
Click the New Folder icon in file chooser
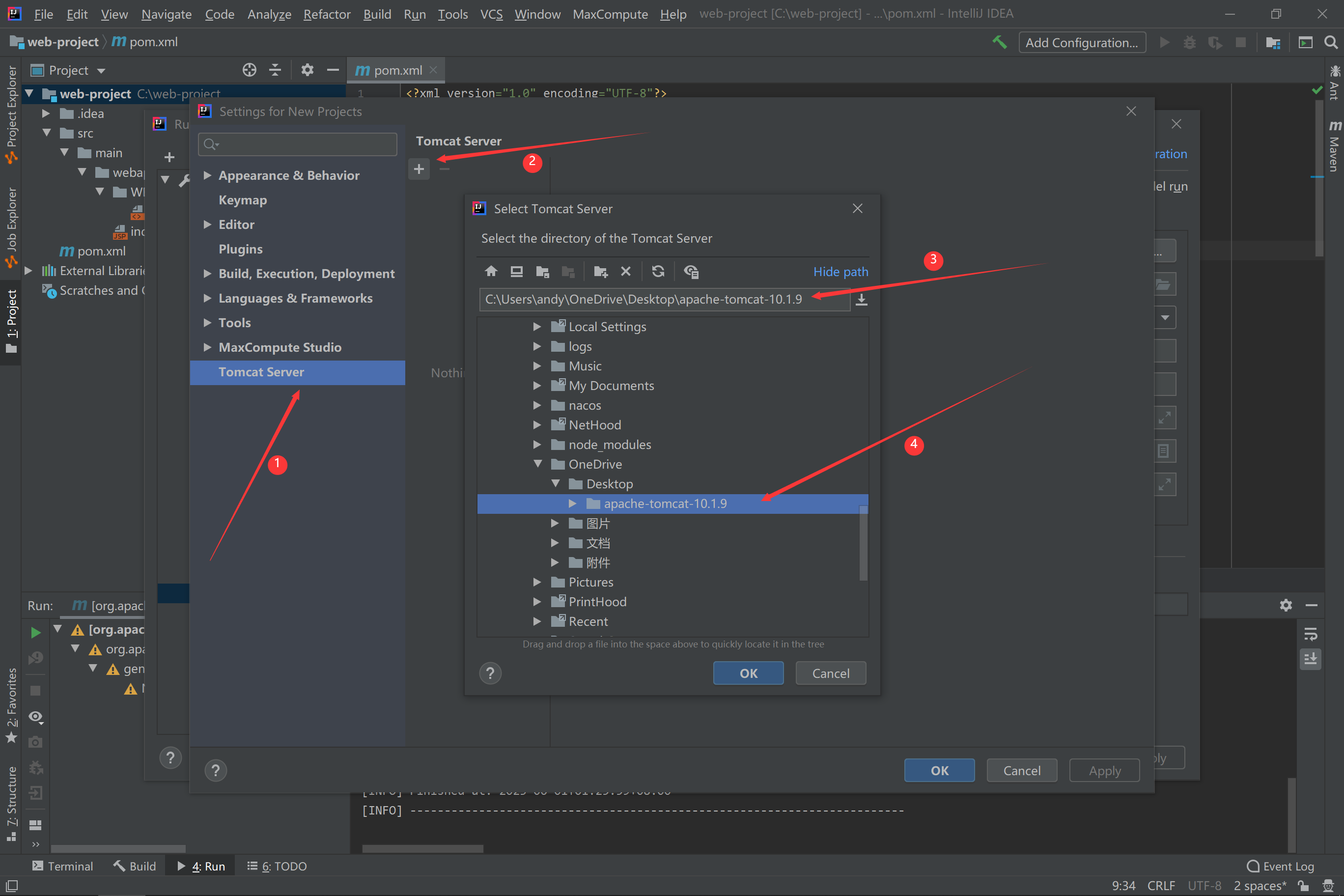click(601, 272)
